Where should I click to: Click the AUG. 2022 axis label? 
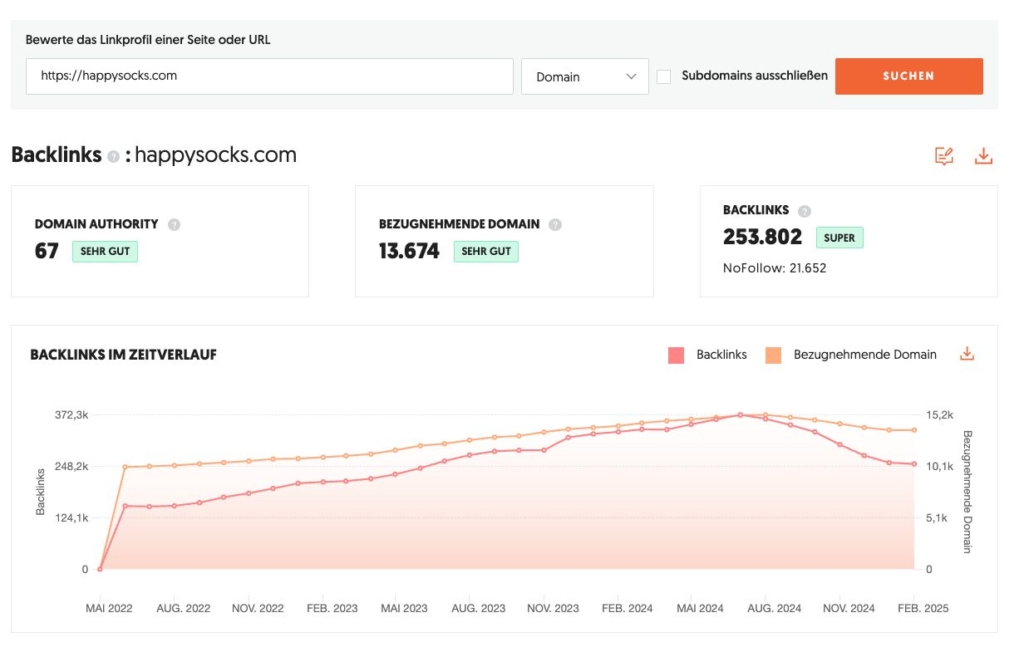(x=184, y=608)
